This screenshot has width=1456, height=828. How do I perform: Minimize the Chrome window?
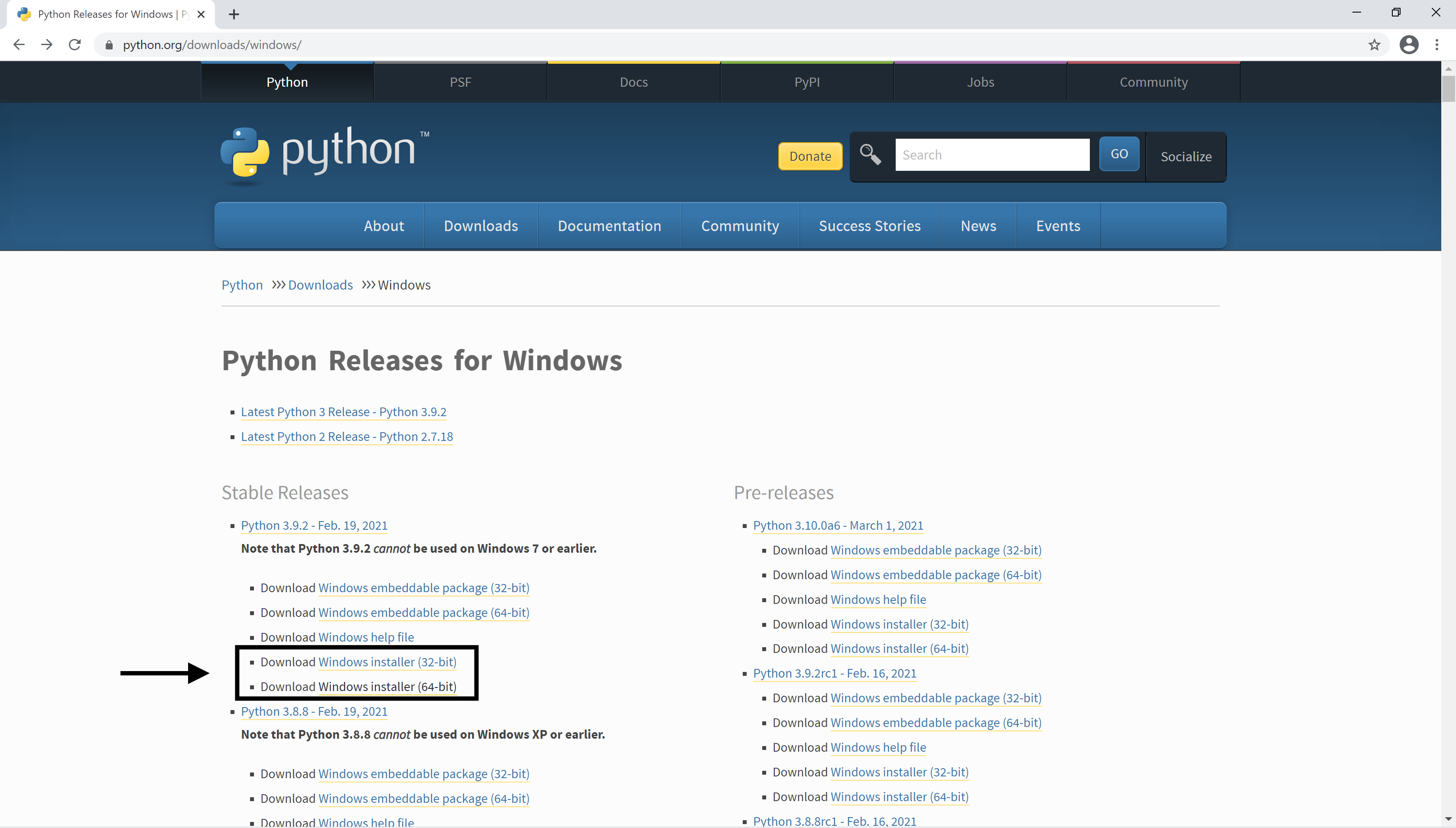[1356, 13]
